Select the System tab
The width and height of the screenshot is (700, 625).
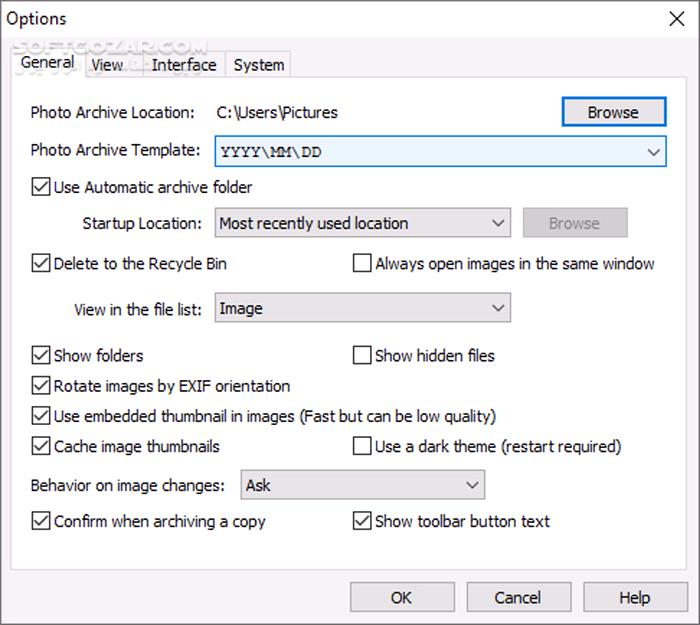[x=259, y=65]
